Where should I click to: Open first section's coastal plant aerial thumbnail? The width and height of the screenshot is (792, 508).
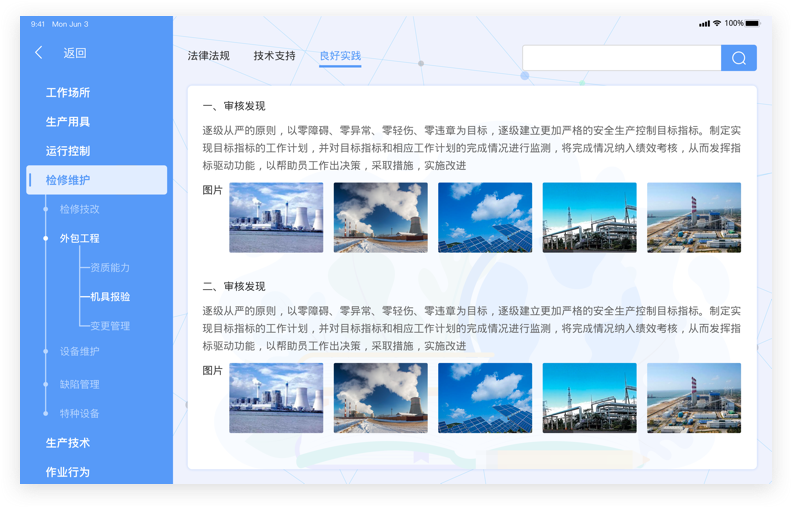pos(694,218)
